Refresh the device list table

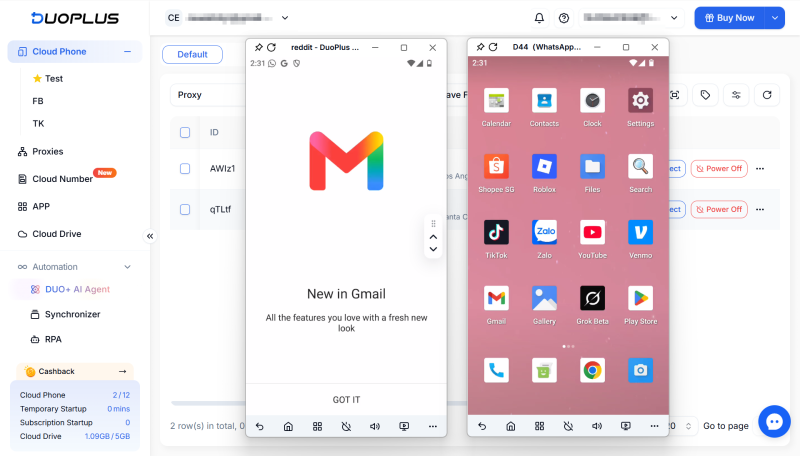pos(767,95)
